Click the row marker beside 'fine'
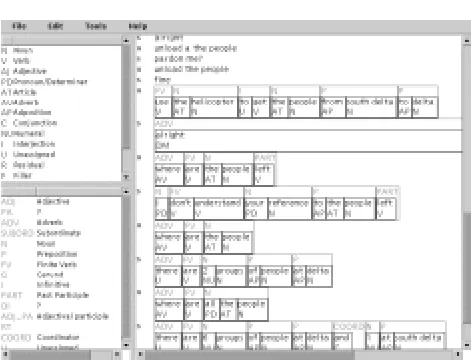The width and height of the screenshot is (472, 360). point(139,80)
